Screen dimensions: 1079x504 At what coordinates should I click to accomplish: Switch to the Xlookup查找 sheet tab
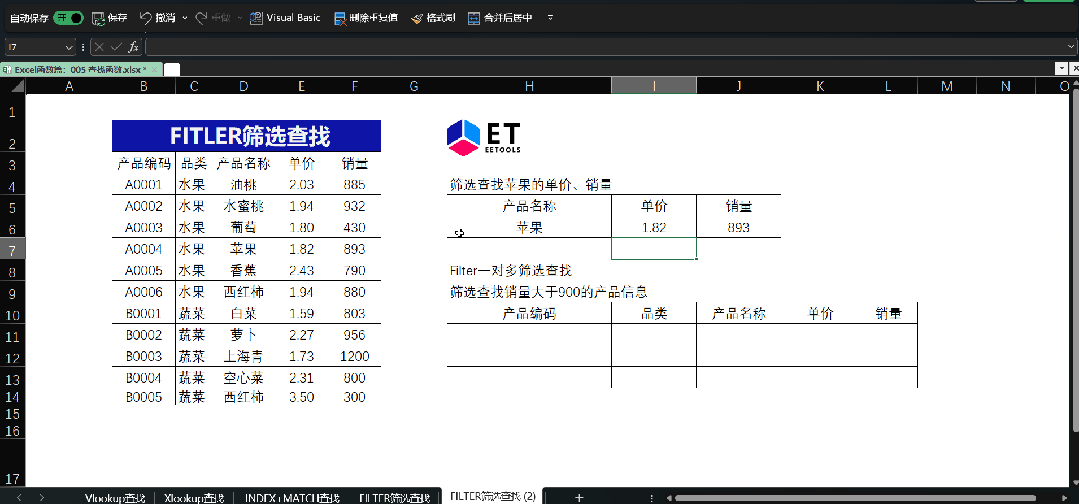[195, 497]
